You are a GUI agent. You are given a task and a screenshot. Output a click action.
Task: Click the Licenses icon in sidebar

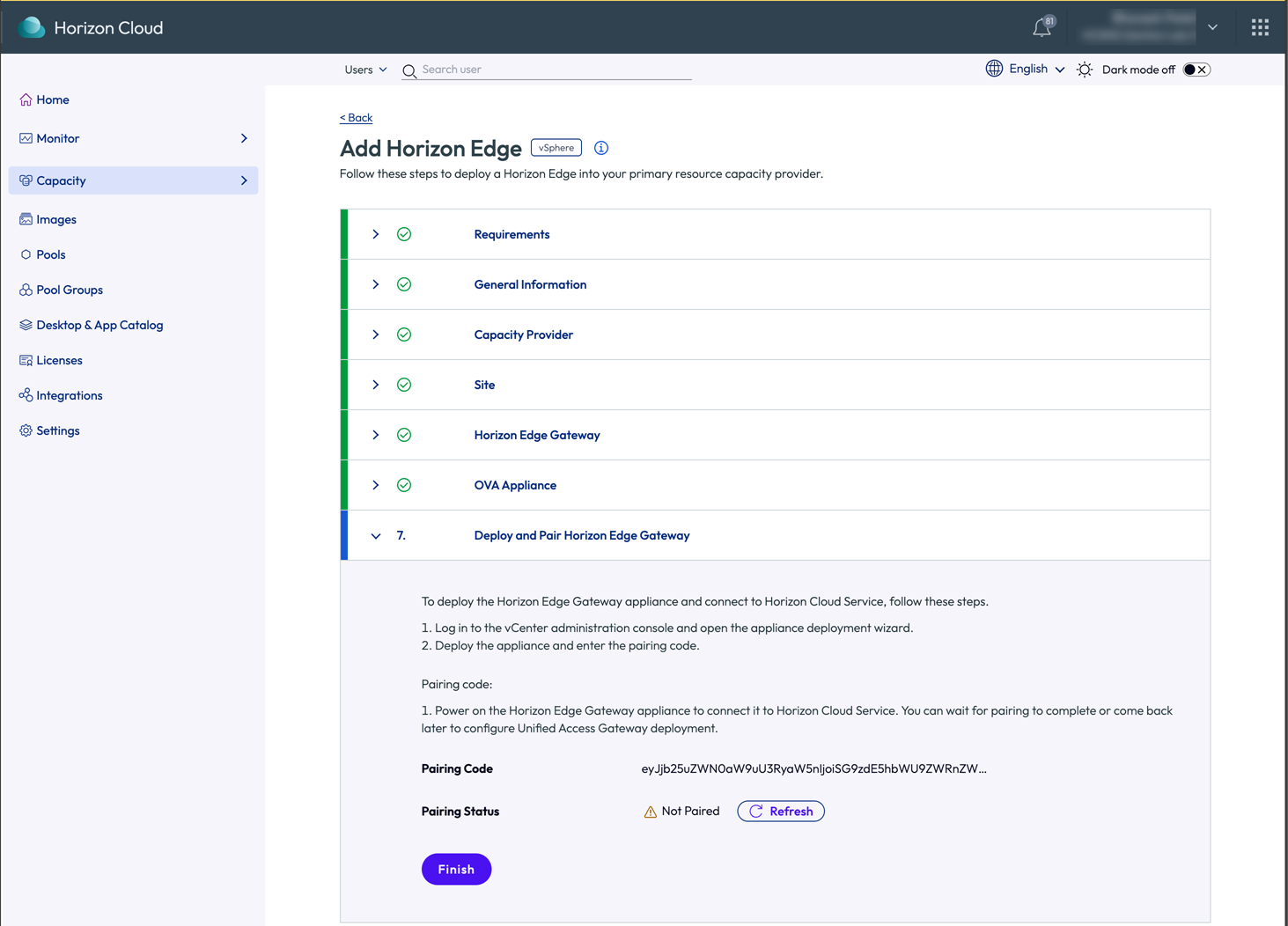click(26, 360)
